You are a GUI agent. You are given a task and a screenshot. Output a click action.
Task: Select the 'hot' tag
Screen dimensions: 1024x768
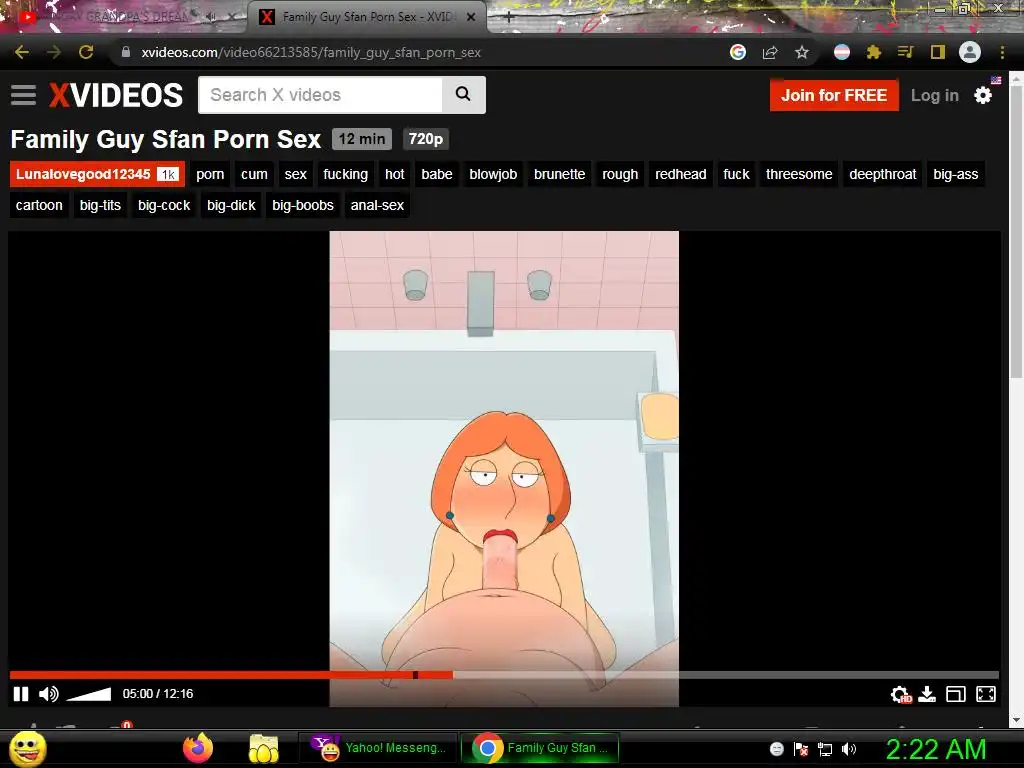[394, 174]
